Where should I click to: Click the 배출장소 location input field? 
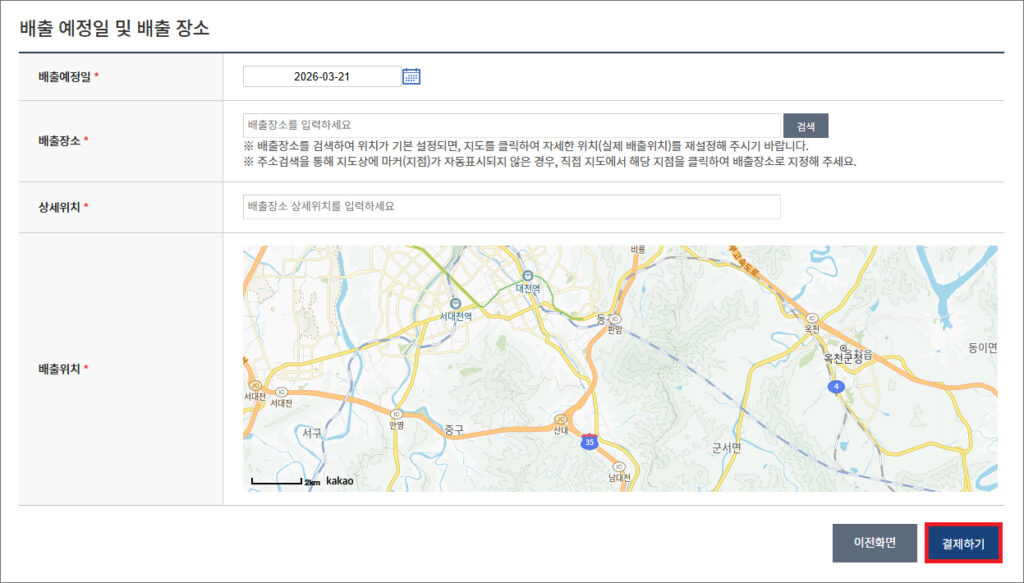511,125
